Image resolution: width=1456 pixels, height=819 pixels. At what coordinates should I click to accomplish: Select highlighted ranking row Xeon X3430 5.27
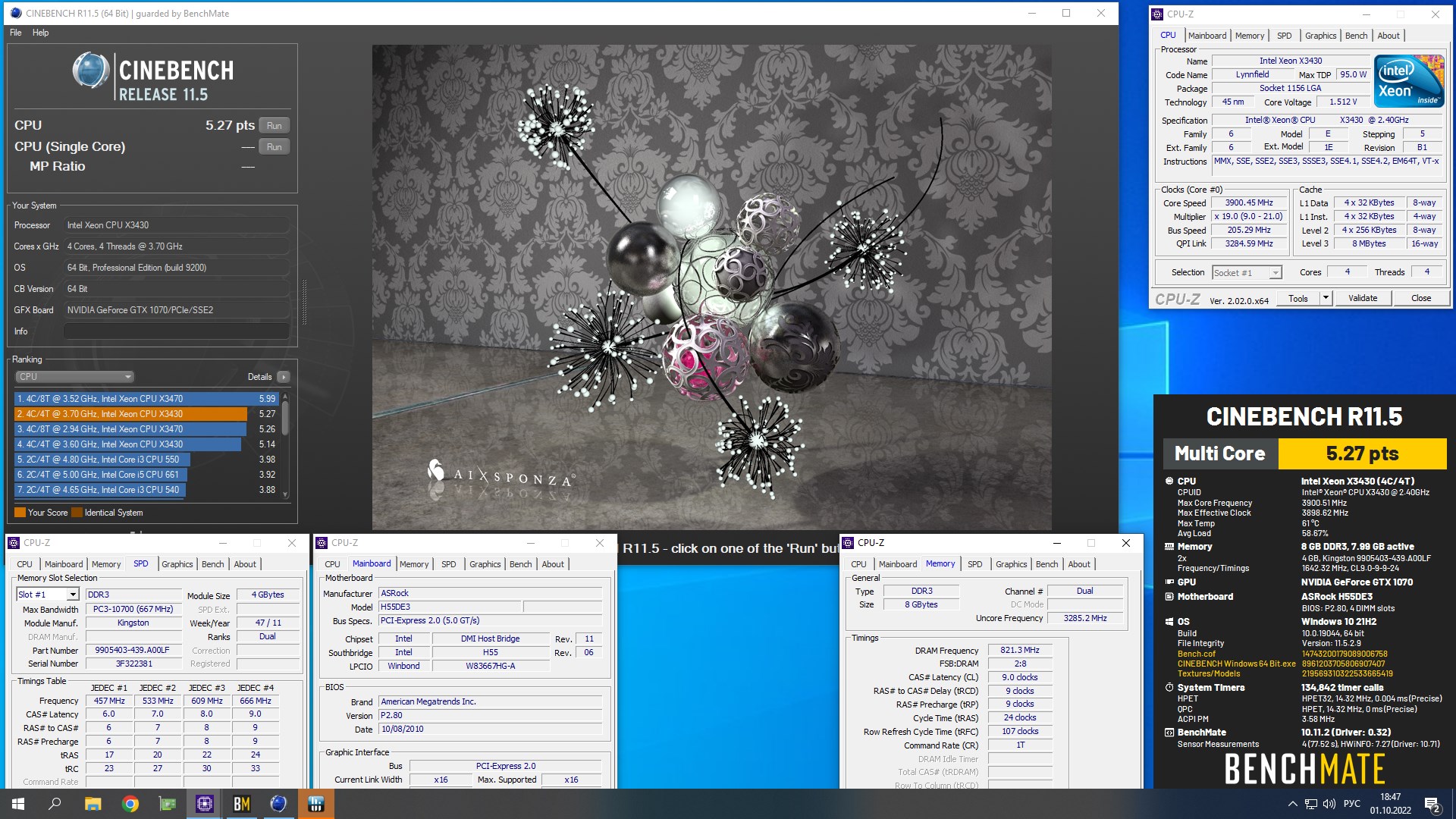pos(147,414)
